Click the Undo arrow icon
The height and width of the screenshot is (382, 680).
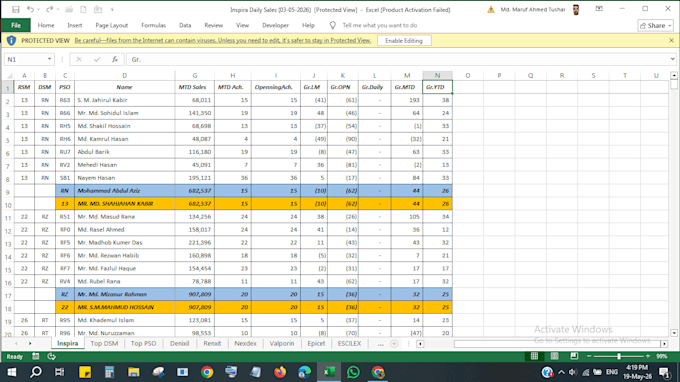click(x=30, y=9)
